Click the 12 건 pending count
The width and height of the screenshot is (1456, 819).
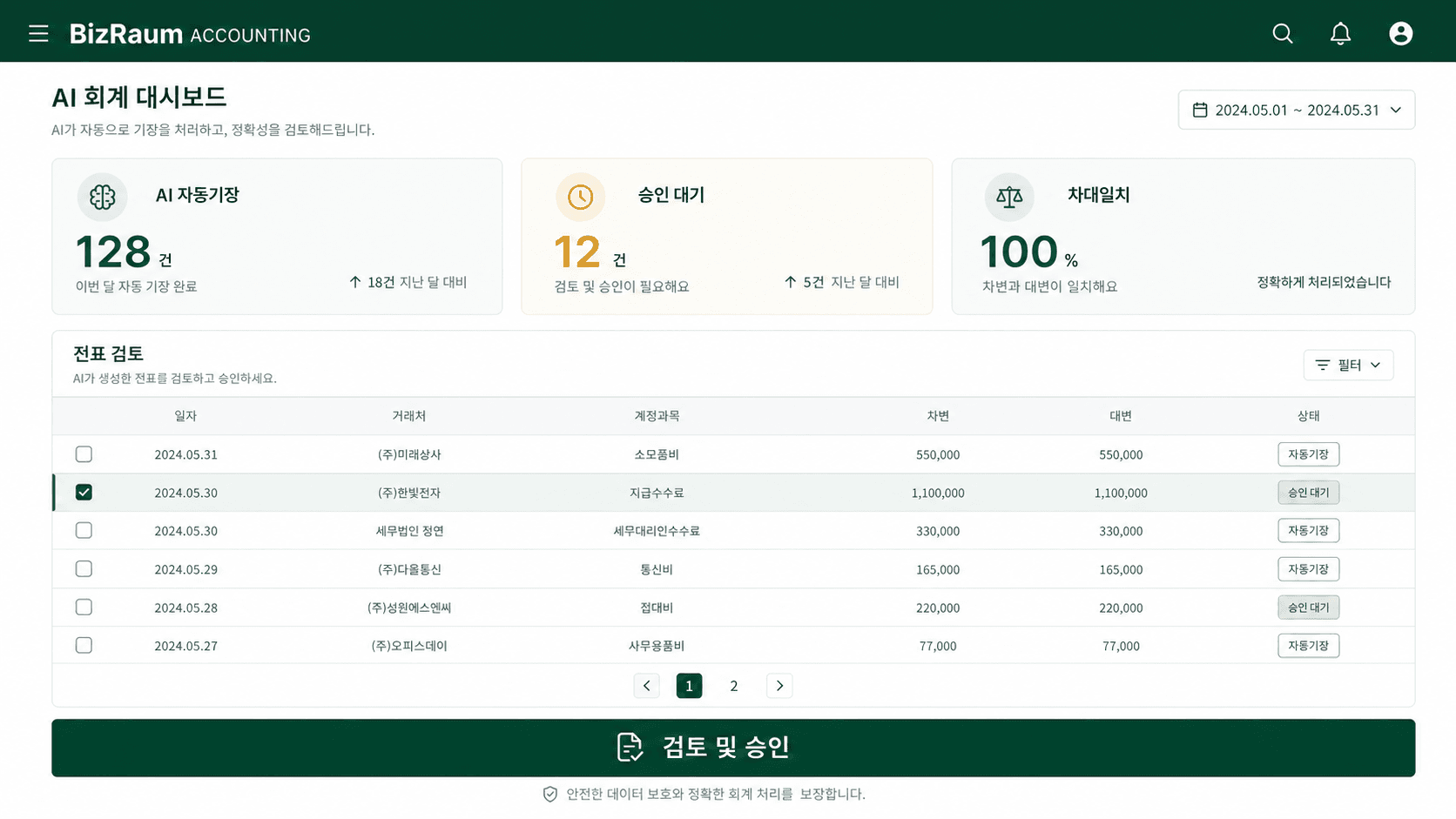click(x=590, y=252)
